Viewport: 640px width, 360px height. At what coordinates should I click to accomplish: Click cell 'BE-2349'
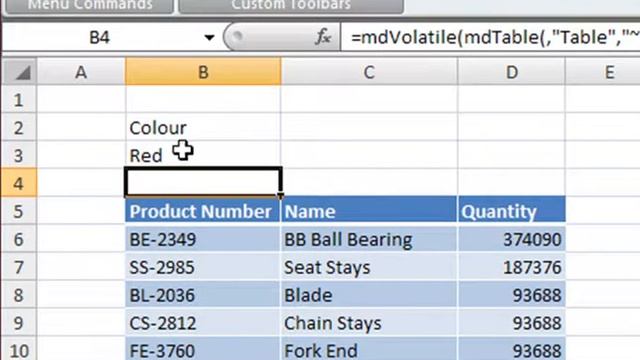[x=203, y=239]
